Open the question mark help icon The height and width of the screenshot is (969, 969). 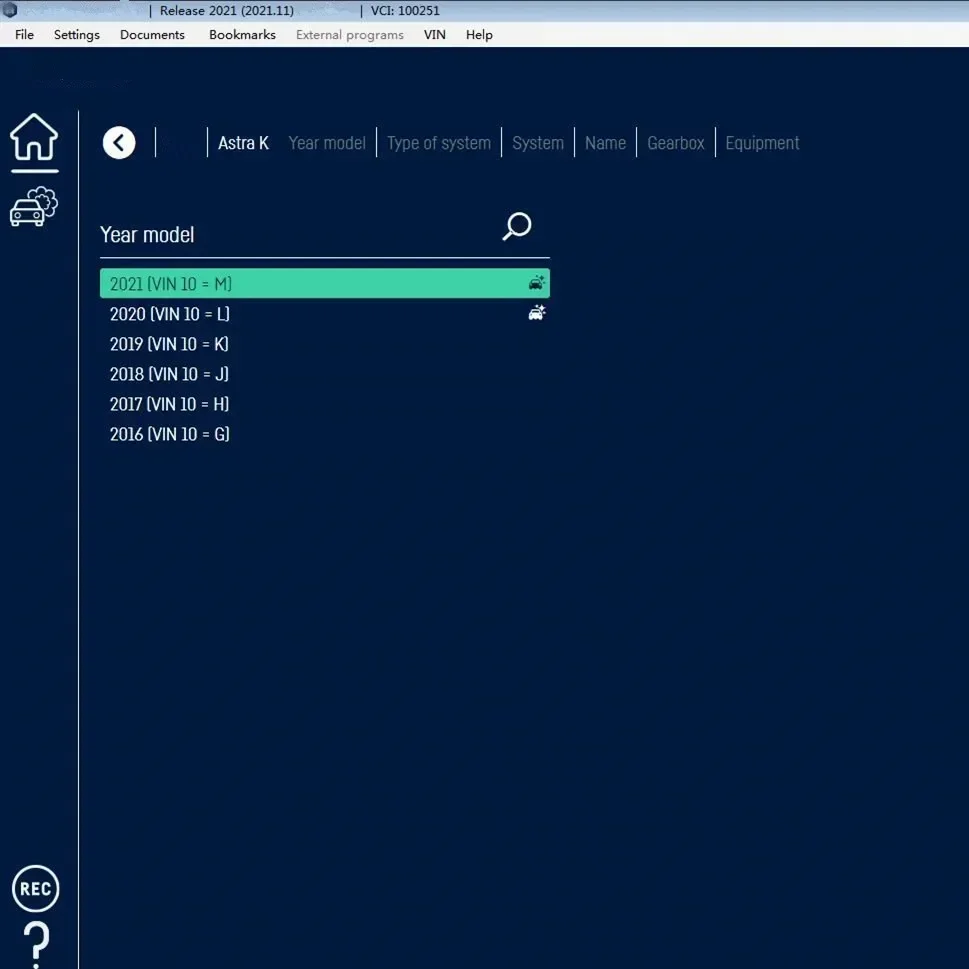[x=36, y=944]
